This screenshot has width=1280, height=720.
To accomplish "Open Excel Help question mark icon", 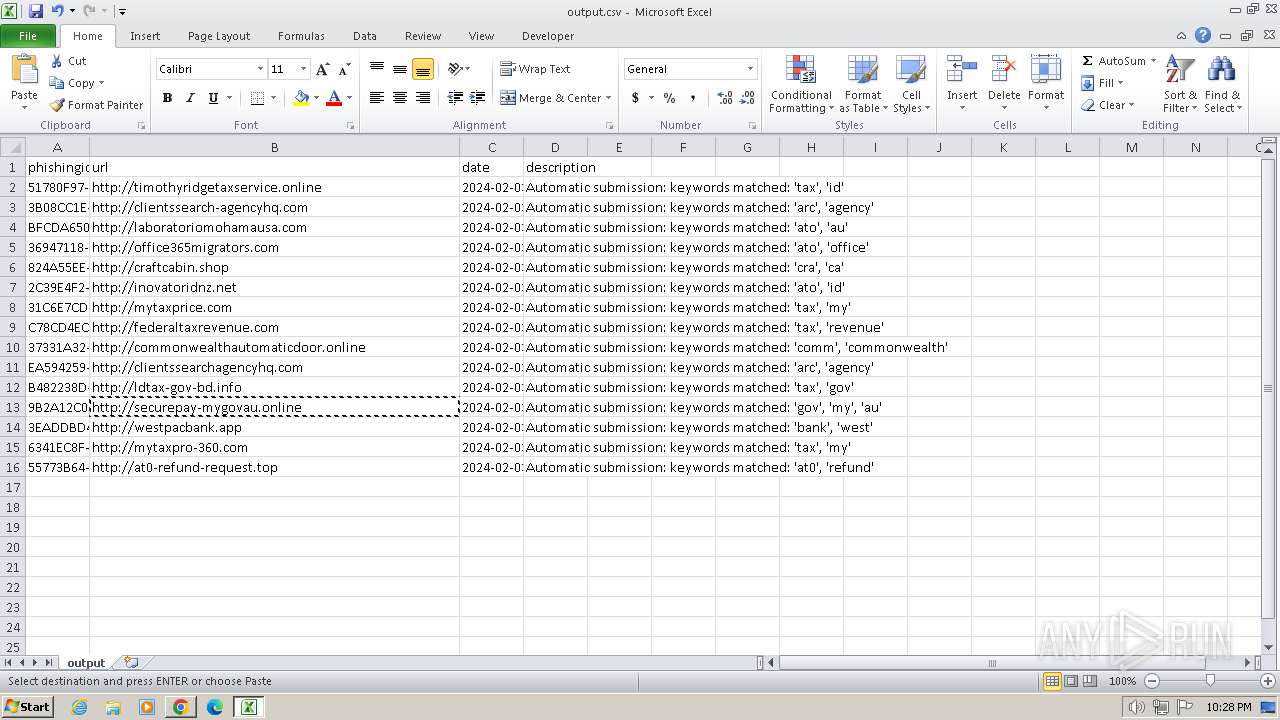I will tap(1203, 36).
